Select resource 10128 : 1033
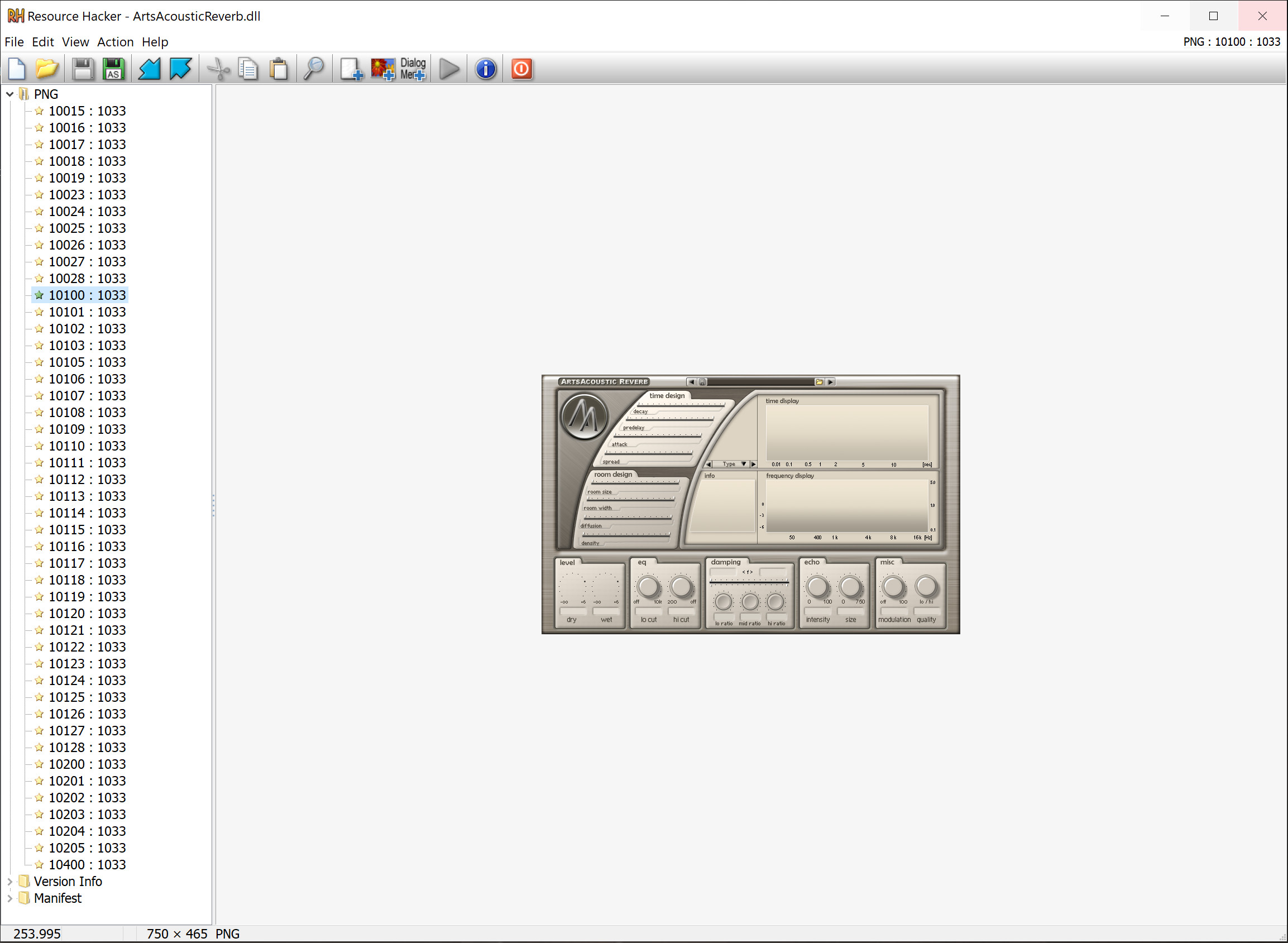 87,747
